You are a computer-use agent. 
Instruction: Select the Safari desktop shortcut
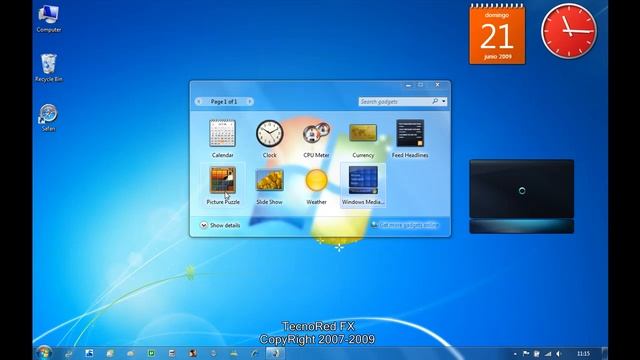(x=48, y=118)
